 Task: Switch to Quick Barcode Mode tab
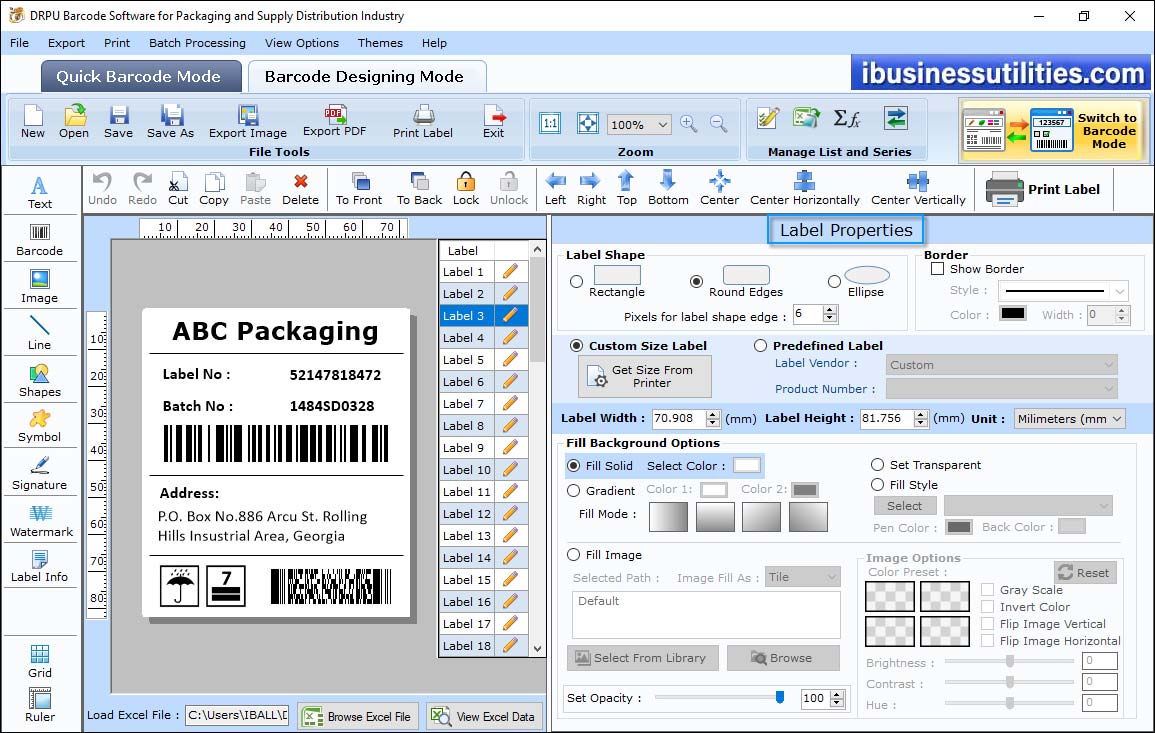click(x=141, y=77)
